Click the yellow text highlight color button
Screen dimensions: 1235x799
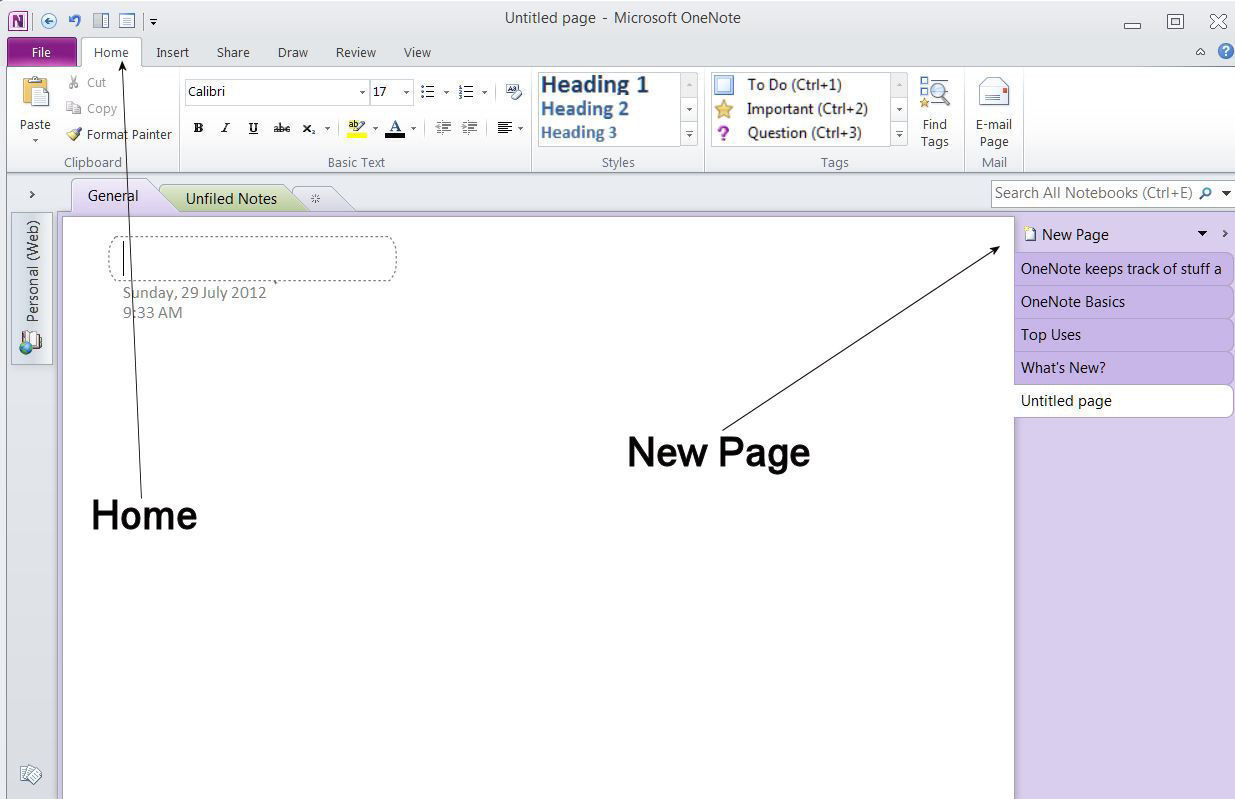pos(356,128)
